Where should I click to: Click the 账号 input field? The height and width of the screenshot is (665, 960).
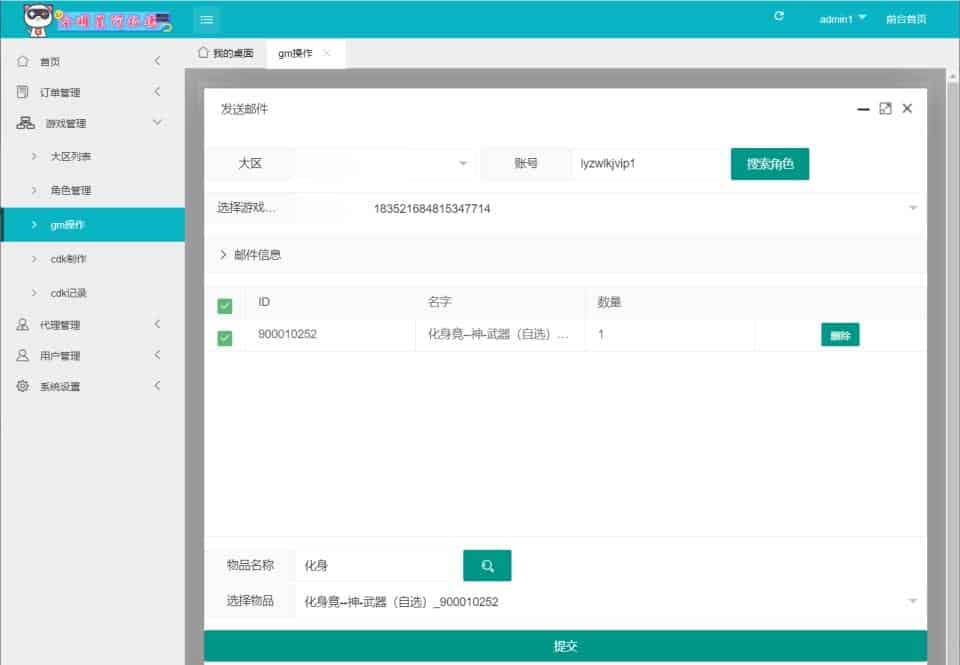coord(648,163)
